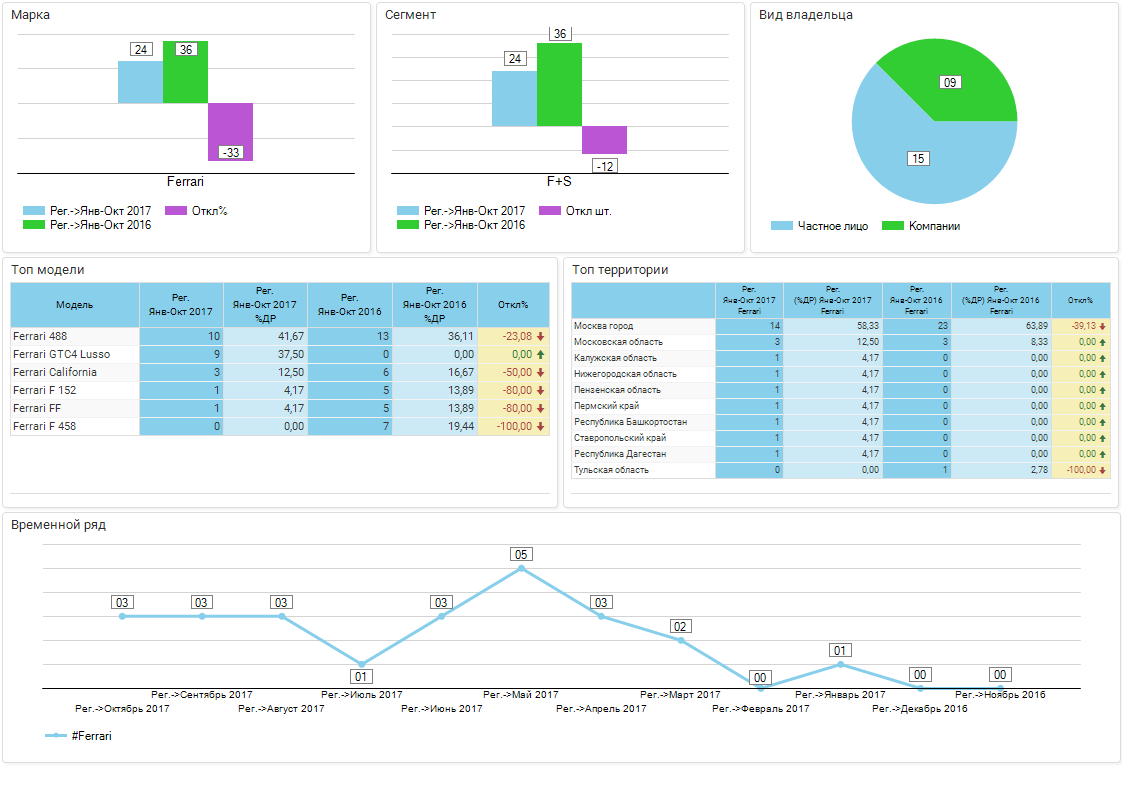
Task: Click the 41,67 share cell for Ferrari 488
Action: 265,336
